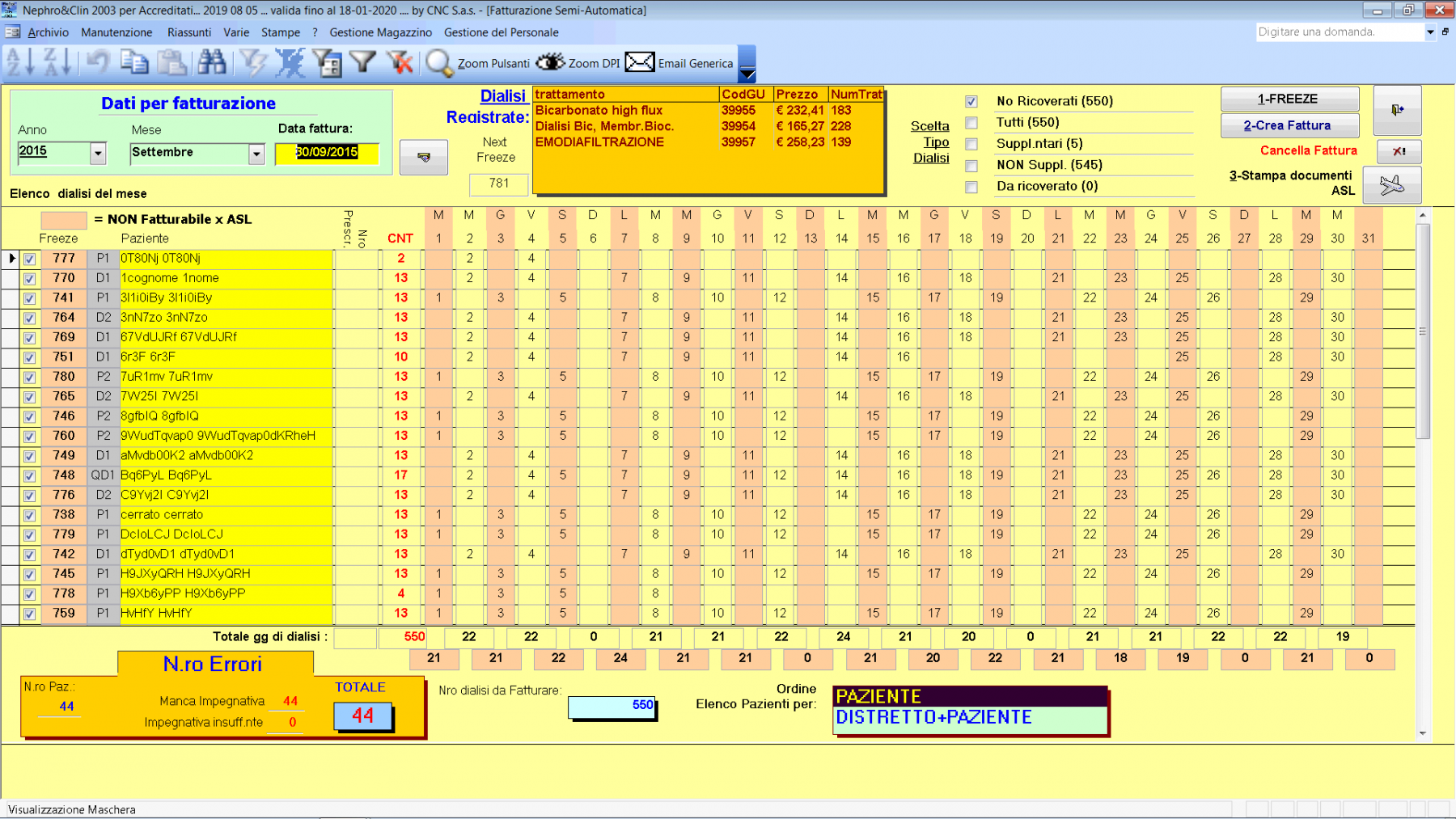Open the Manutenzione menu

116,32
